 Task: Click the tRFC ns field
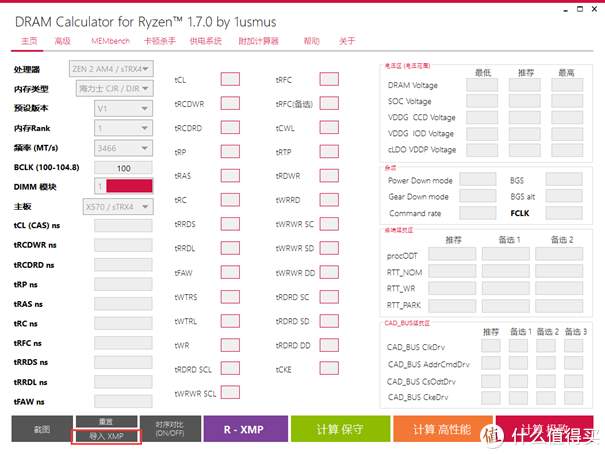click(123, 343)
